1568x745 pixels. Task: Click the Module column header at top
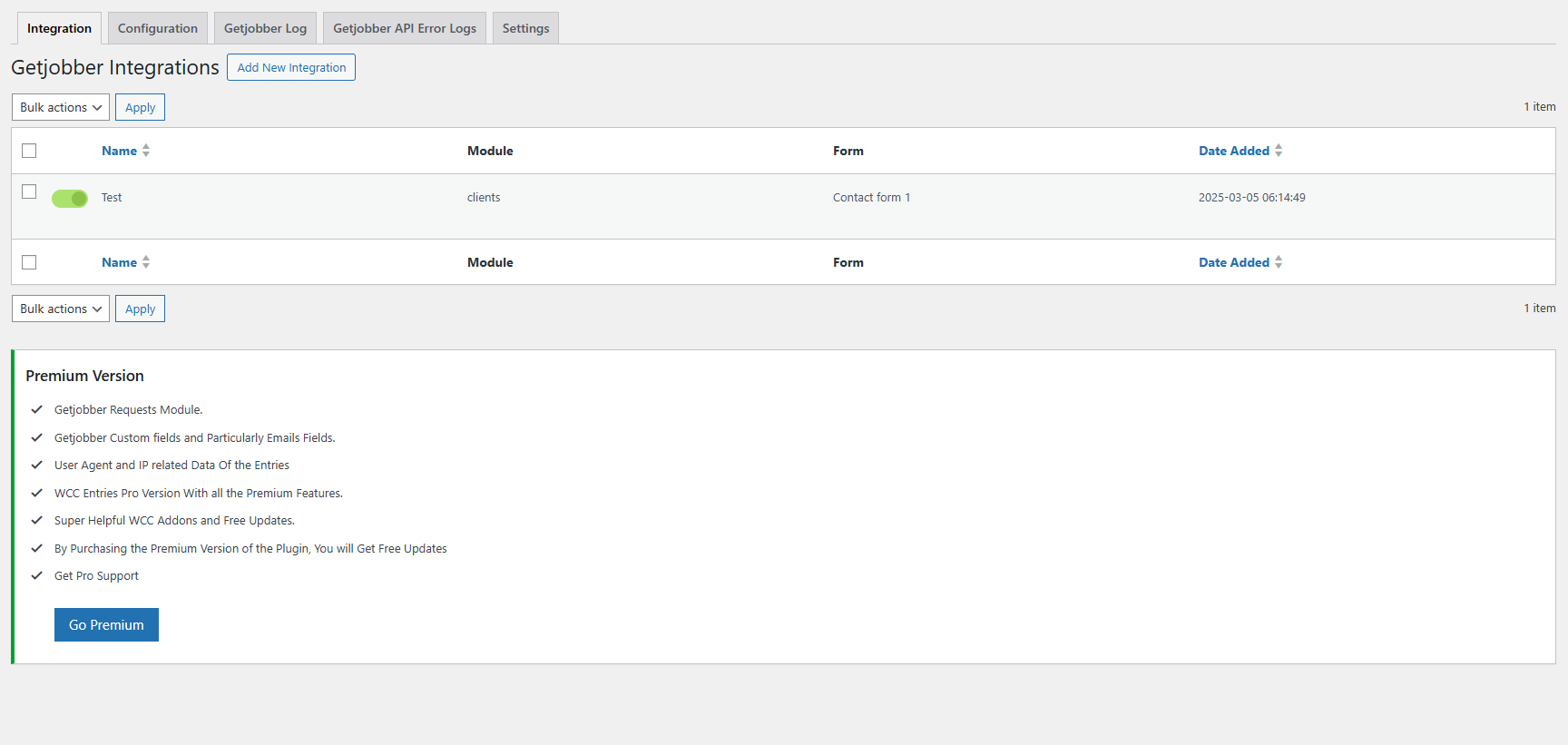pos(490,151)
